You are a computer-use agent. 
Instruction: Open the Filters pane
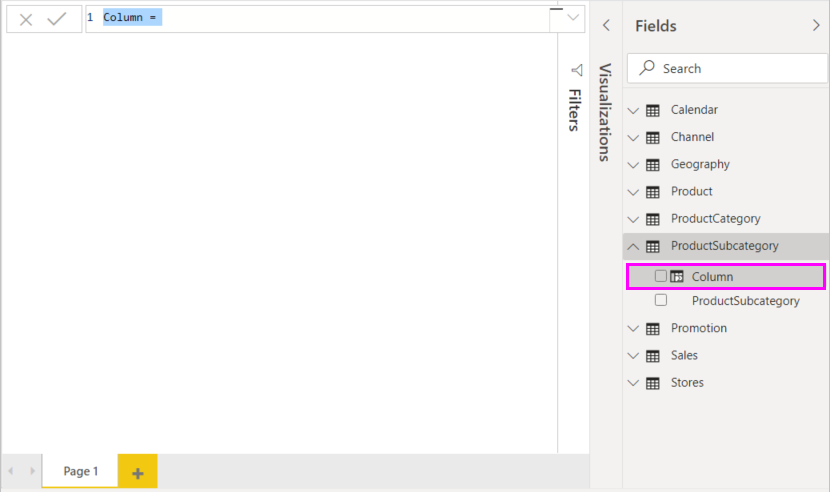574,110
